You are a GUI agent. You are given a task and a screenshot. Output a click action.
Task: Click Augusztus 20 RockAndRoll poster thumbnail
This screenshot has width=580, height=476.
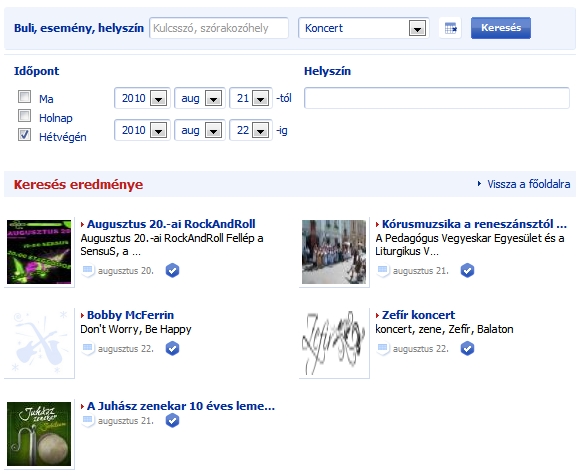click(x=39, y=252)
